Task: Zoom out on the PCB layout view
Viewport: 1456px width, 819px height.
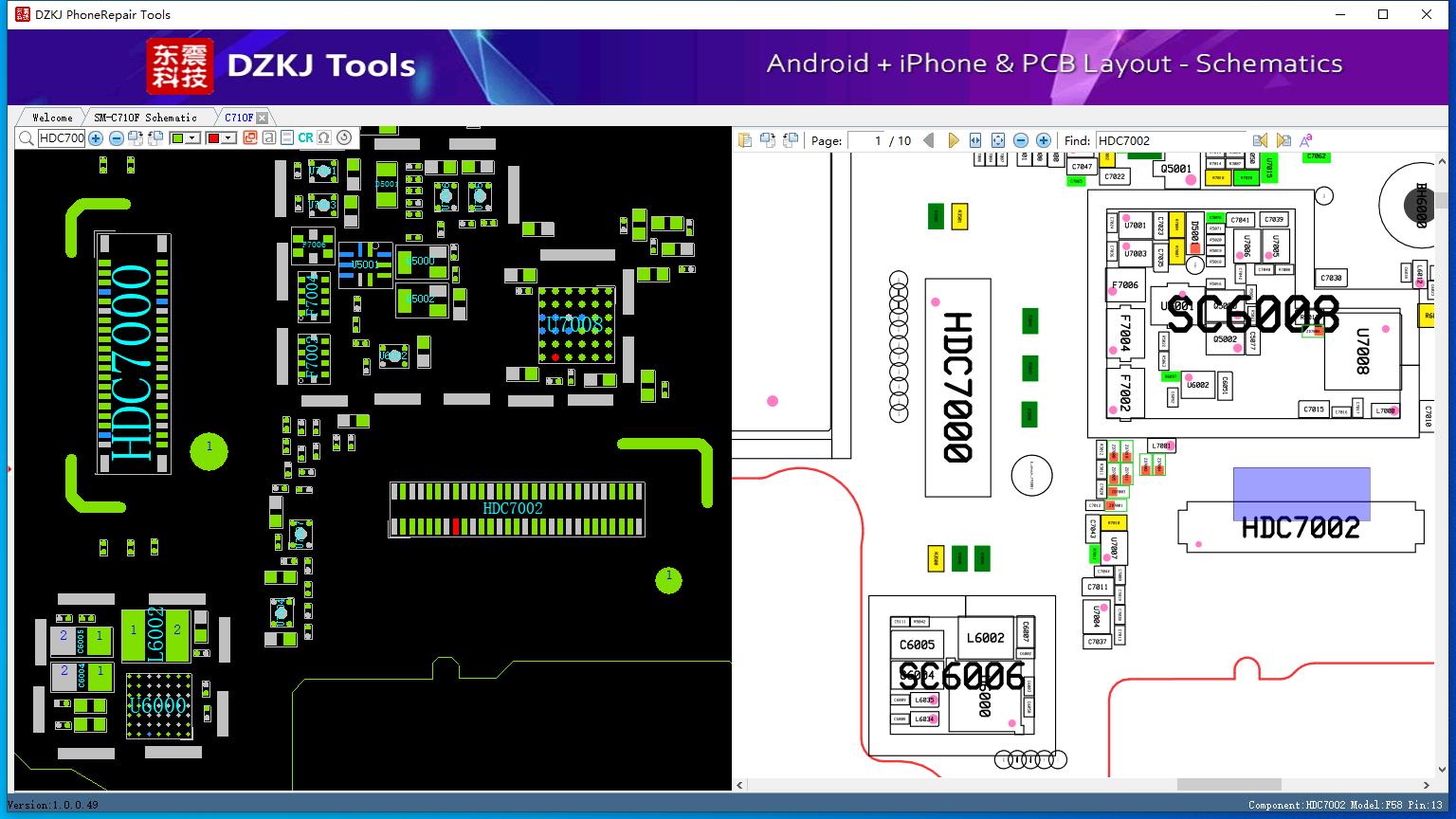Action: click(116, 138)
